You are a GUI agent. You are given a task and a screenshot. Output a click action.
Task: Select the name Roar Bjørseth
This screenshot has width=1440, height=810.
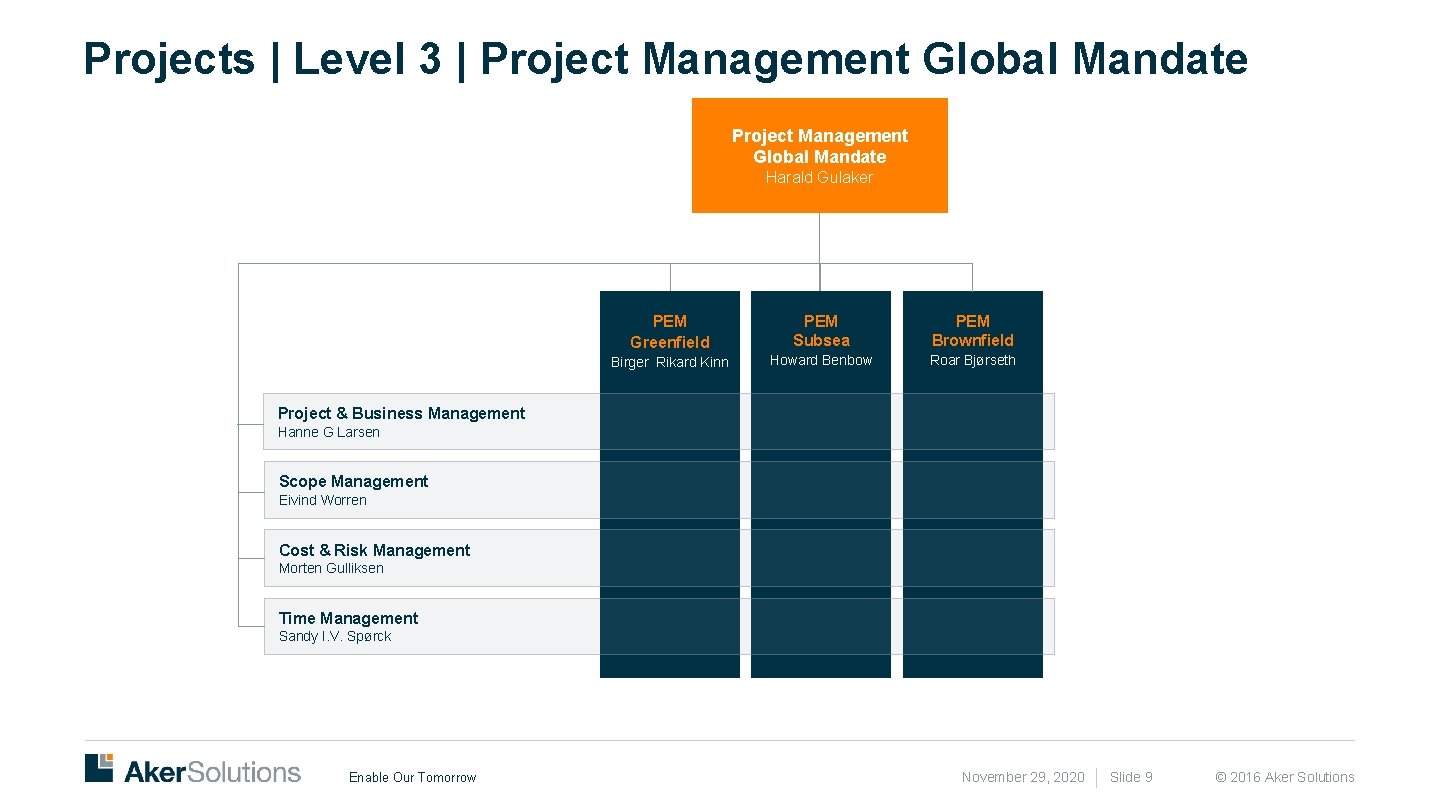click(x=973, y=360)
